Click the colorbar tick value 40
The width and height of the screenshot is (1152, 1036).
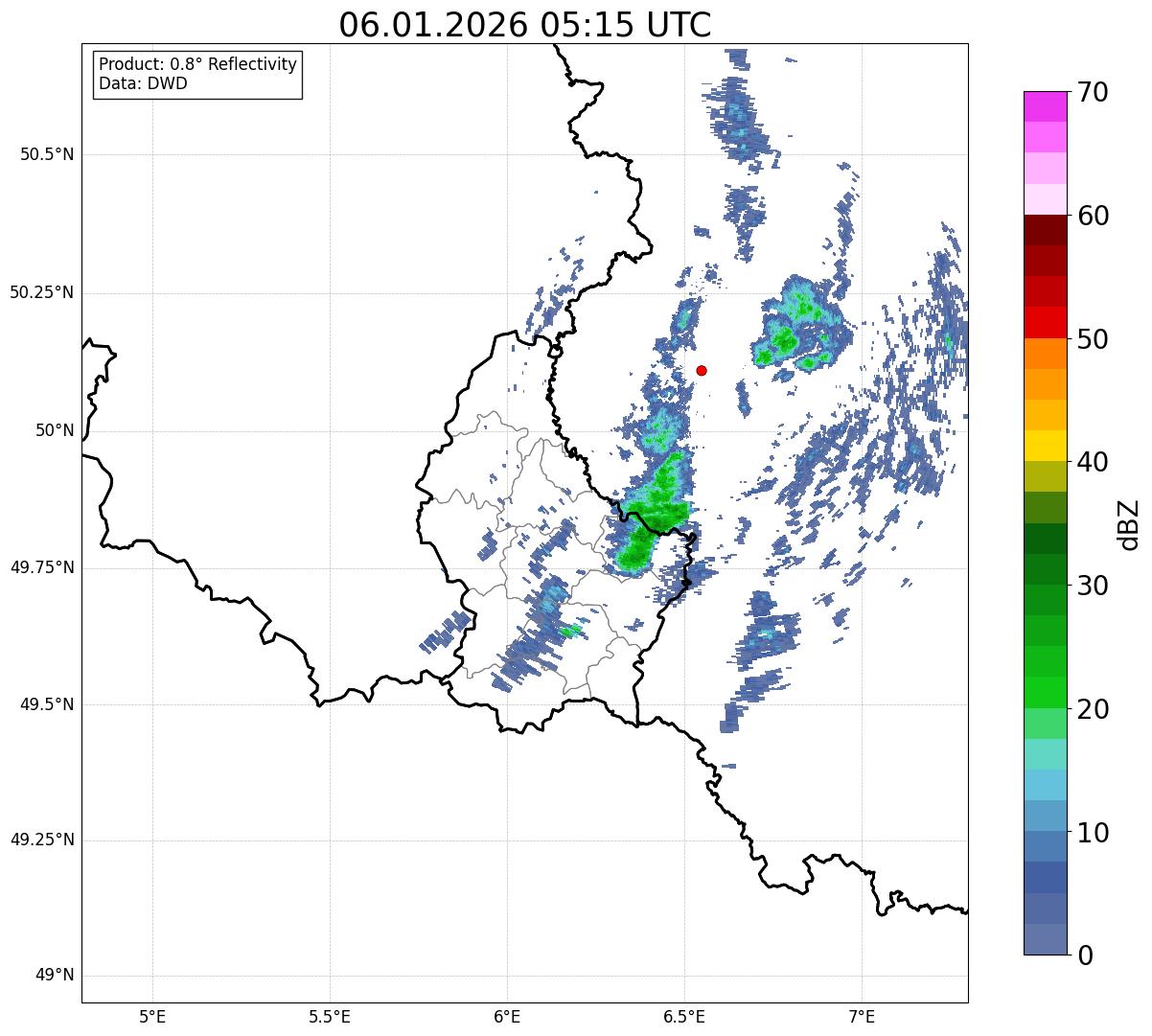(1093, 462)
